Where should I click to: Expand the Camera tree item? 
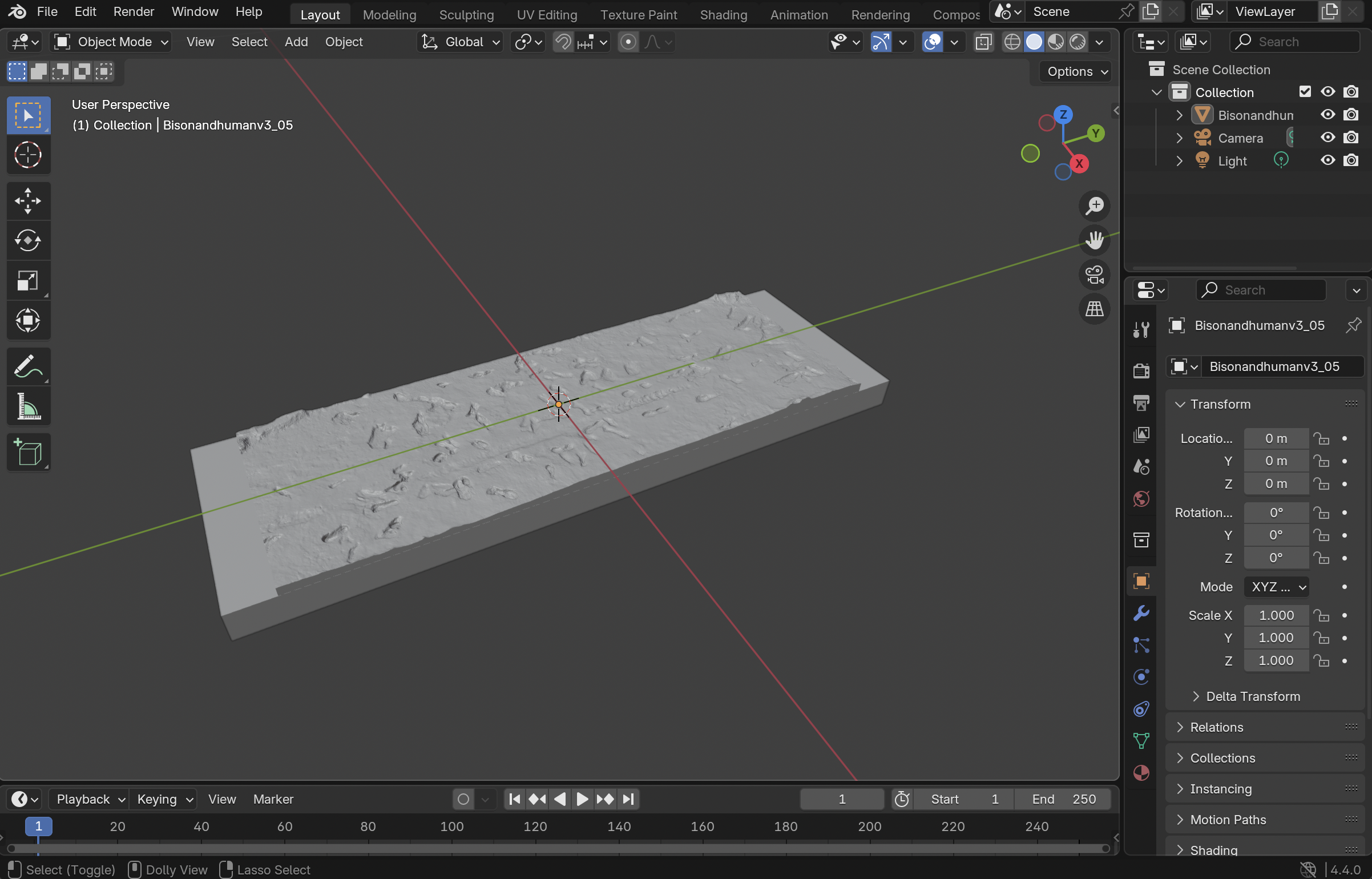point(1179,138)
